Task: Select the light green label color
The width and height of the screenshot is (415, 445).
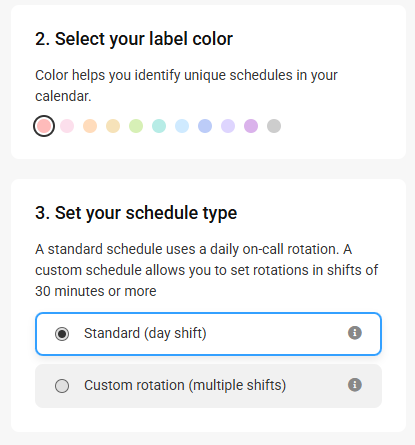Action: tap(136, 126)
